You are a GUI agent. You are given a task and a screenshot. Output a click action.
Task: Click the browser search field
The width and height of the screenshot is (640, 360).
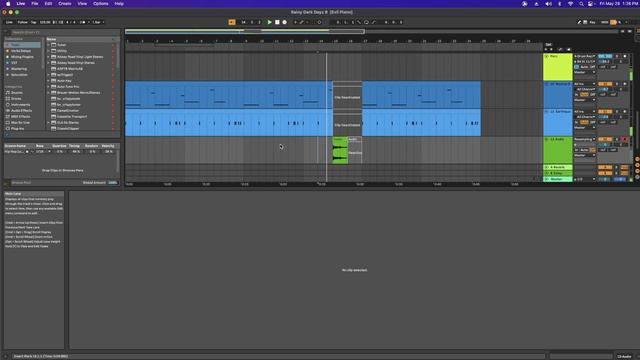[65, 32]
